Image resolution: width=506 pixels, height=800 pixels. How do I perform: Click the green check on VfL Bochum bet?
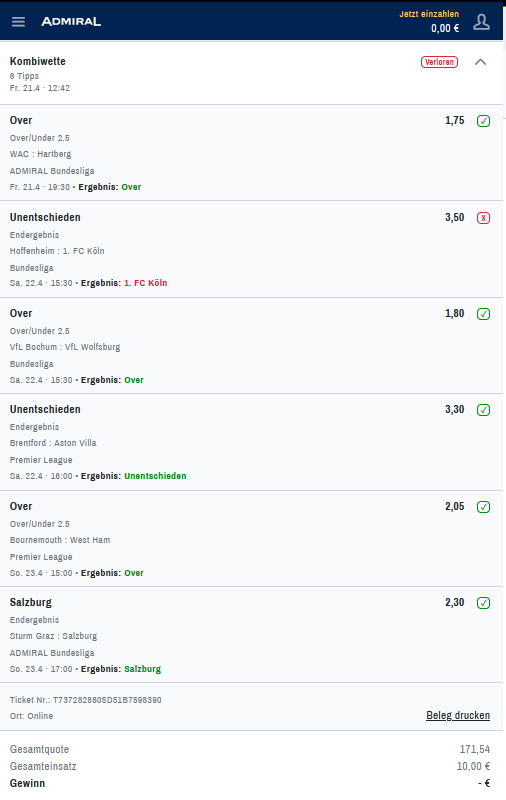click(484, 314)
